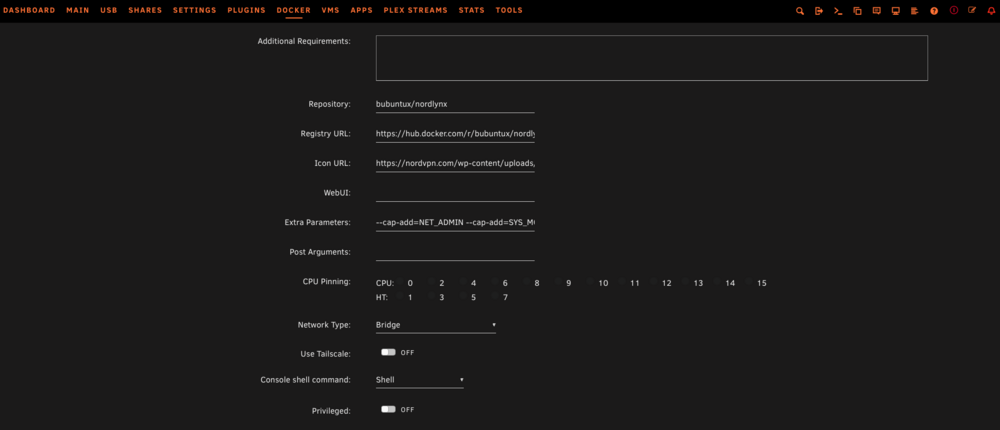Toggle the Use Tailscale switch
This screenshot has height=430, width=1000.
(x=388, y=352)
